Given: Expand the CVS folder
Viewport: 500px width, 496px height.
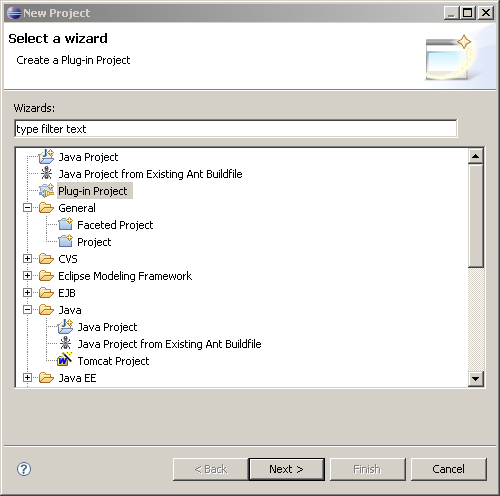Looking at the screenshot, I should [x=28, y=259].
